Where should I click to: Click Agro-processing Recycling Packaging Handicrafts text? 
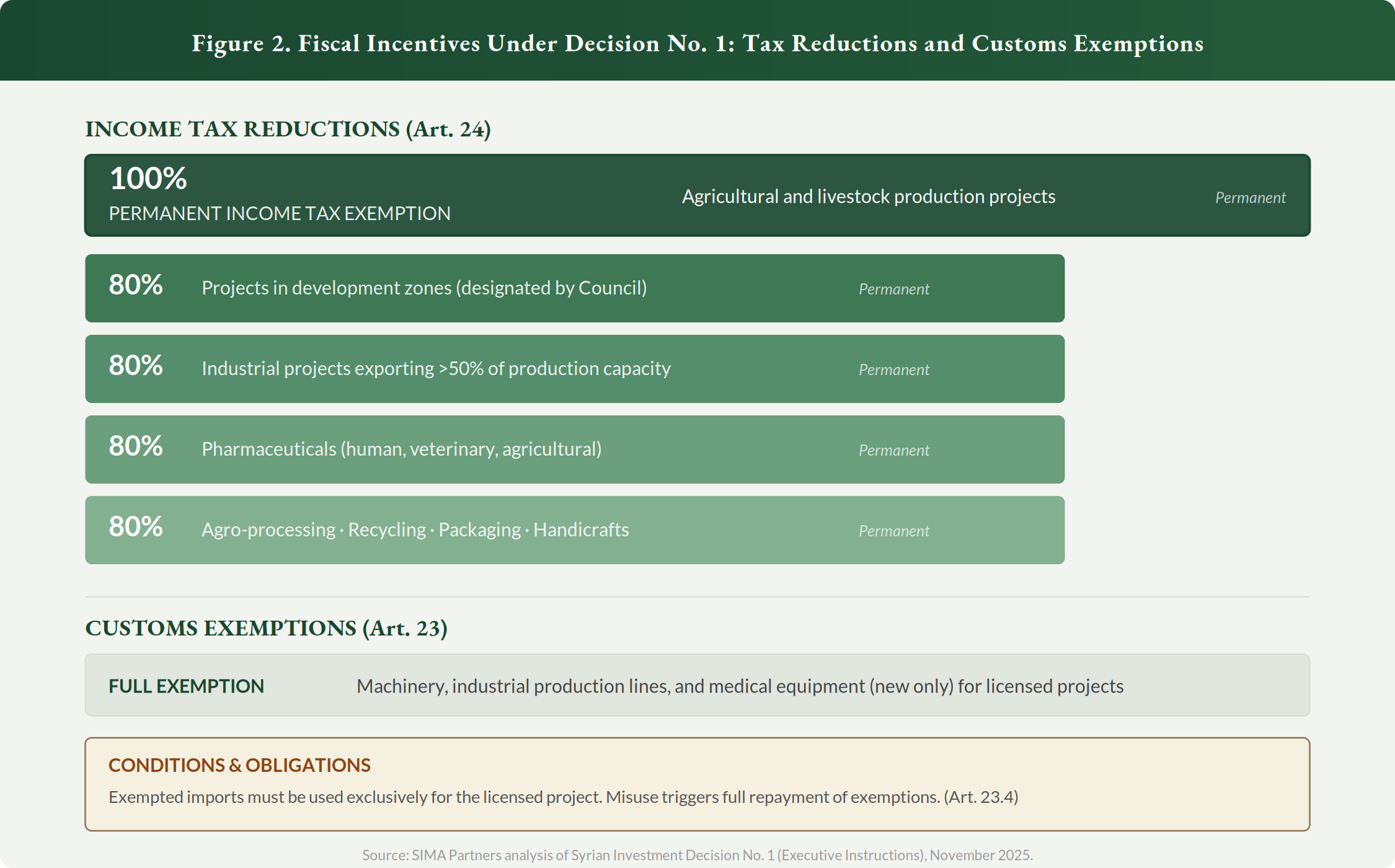tap(415, 530)
